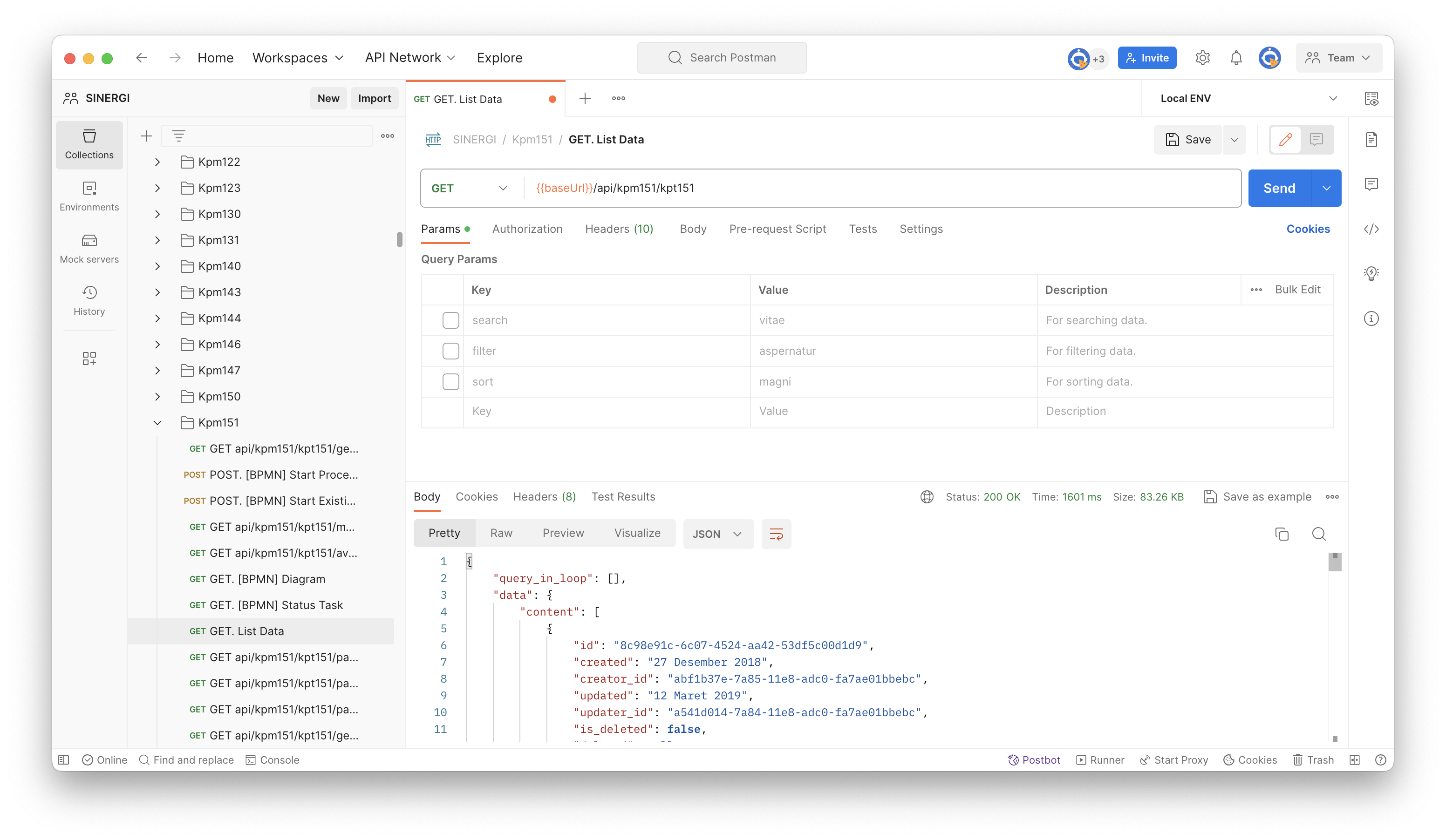Open the Environments sidebar panel
This screenshot has height=840, width=1446.
tap(89, 196)
